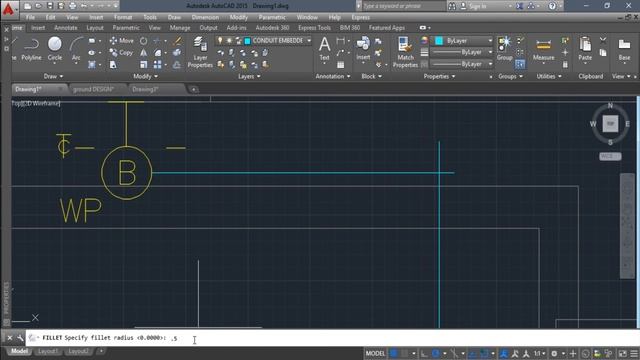Click Sign In link
640x360 pixels.
pyautogui.click(x=478, y=6)
